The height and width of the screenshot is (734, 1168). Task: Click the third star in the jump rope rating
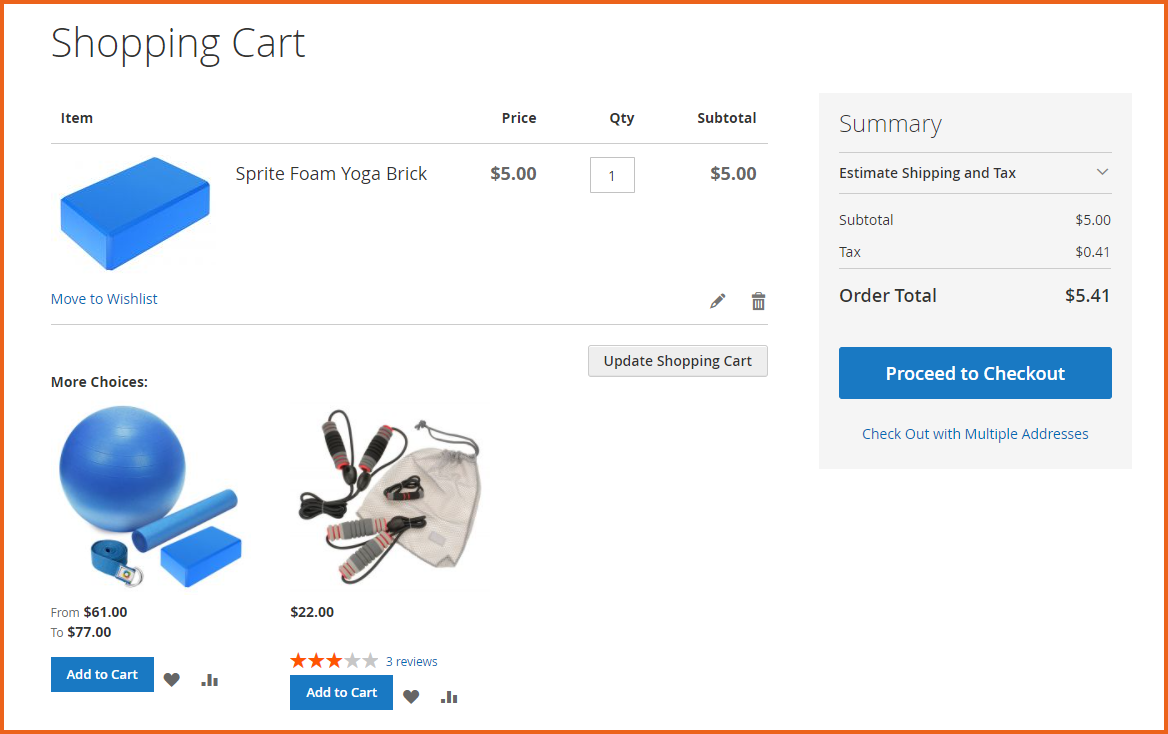coord(333,660)
